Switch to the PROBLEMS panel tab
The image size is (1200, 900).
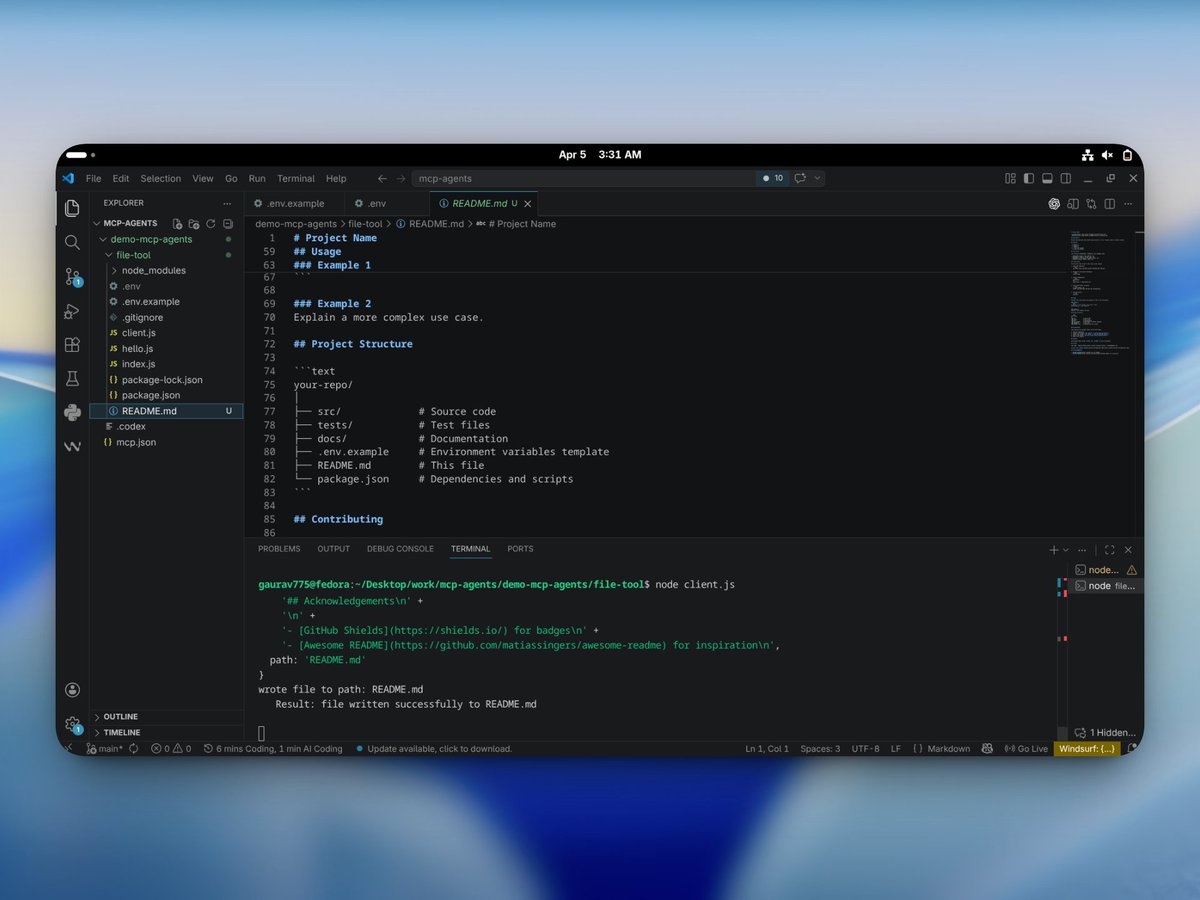tap(279, 549)
